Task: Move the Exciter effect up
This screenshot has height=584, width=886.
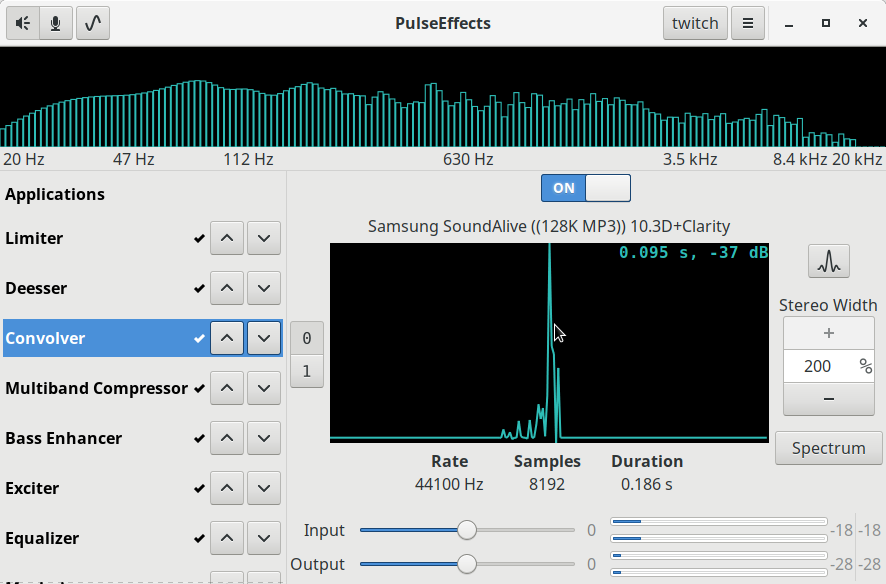Action: click(x=227, y=488)
